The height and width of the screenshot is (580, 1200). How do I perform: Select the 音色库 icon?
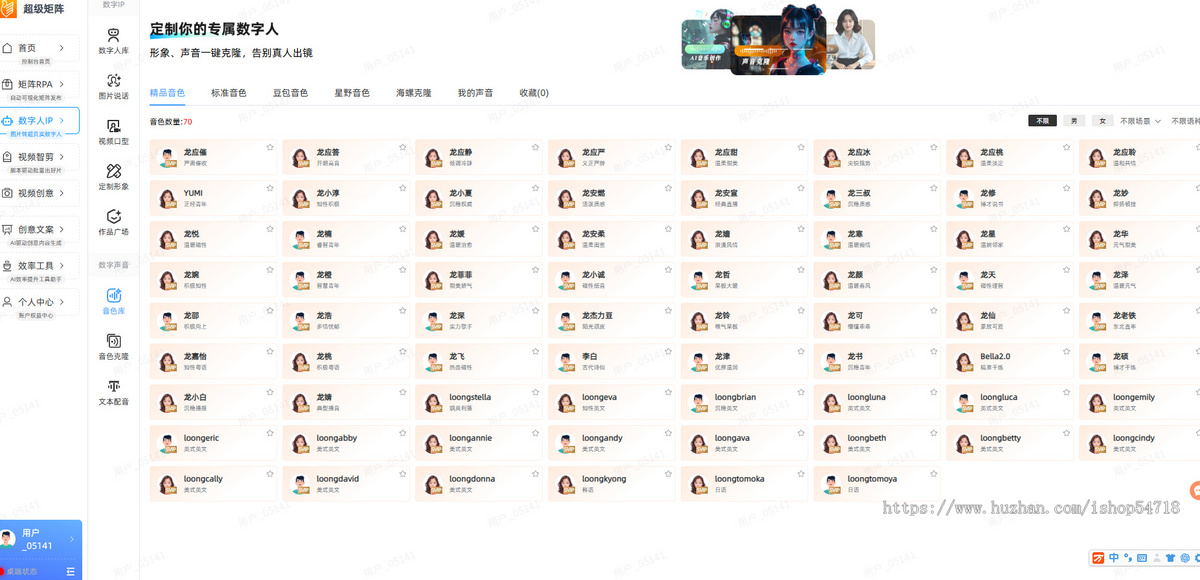point(113,295)
